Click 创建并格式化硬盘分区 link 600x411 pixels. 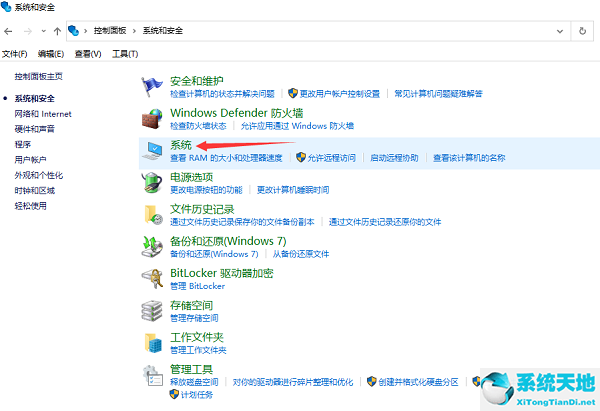(x=418, y=382)
